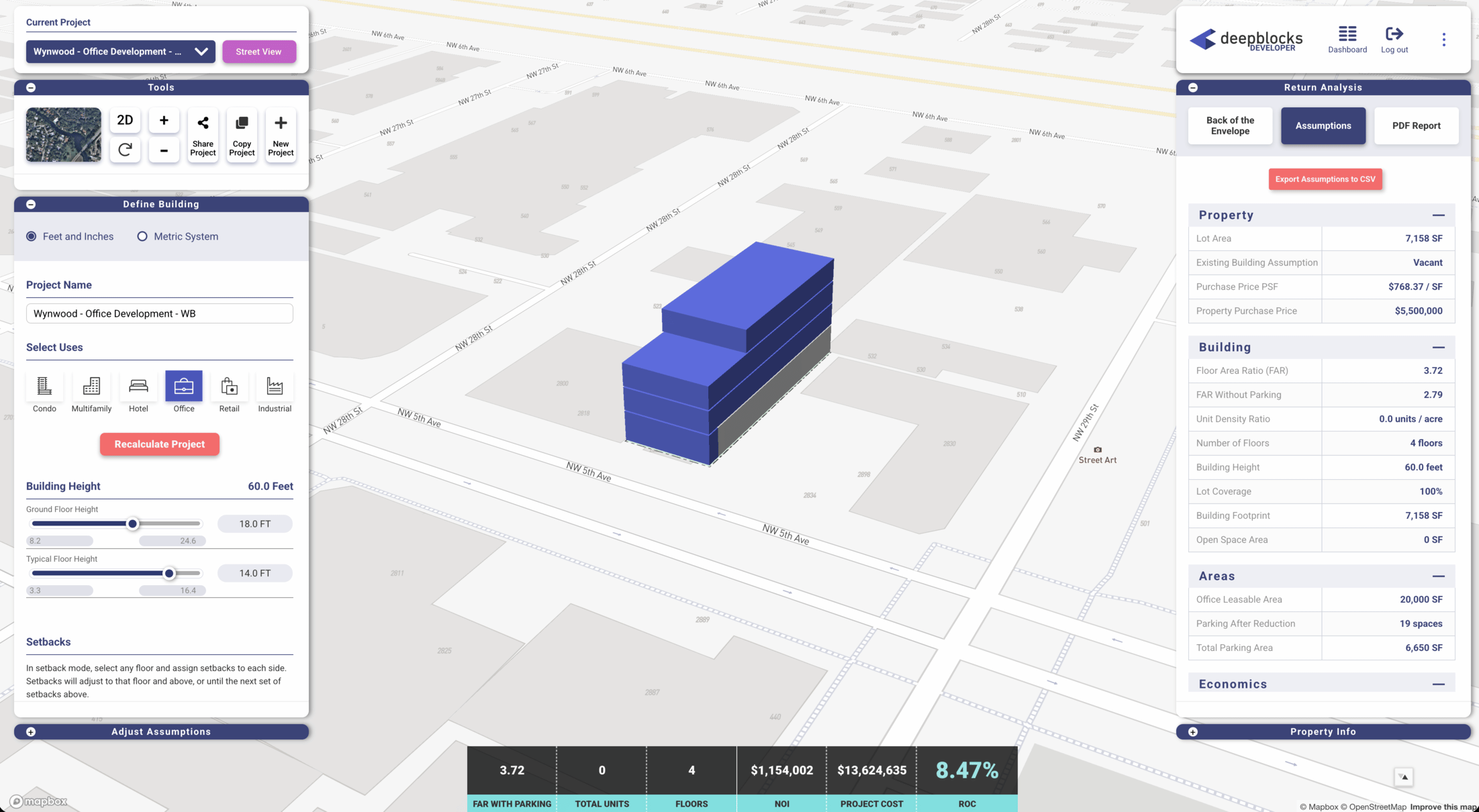The height and width of the screenshot is (812, 1479).
Task: Click the Vacant building assumption value
Action: coord(1427,262)
